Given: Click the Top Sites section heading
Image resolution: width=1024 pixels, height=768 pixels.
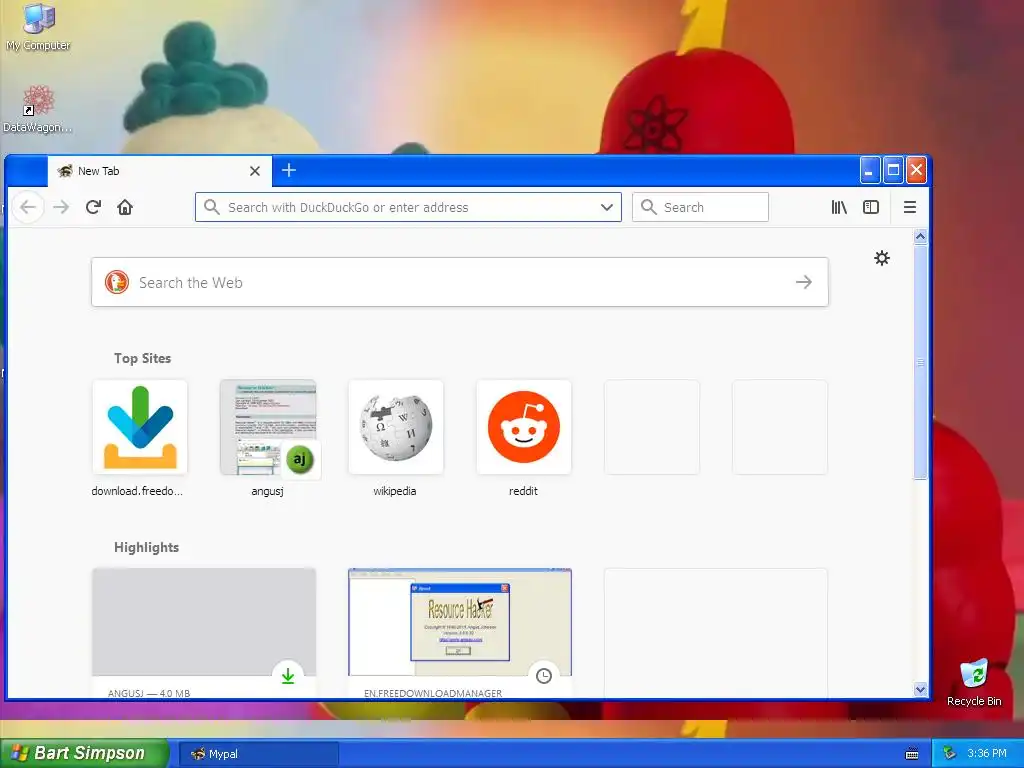Looking at the screenshot, I should (142, 358).
